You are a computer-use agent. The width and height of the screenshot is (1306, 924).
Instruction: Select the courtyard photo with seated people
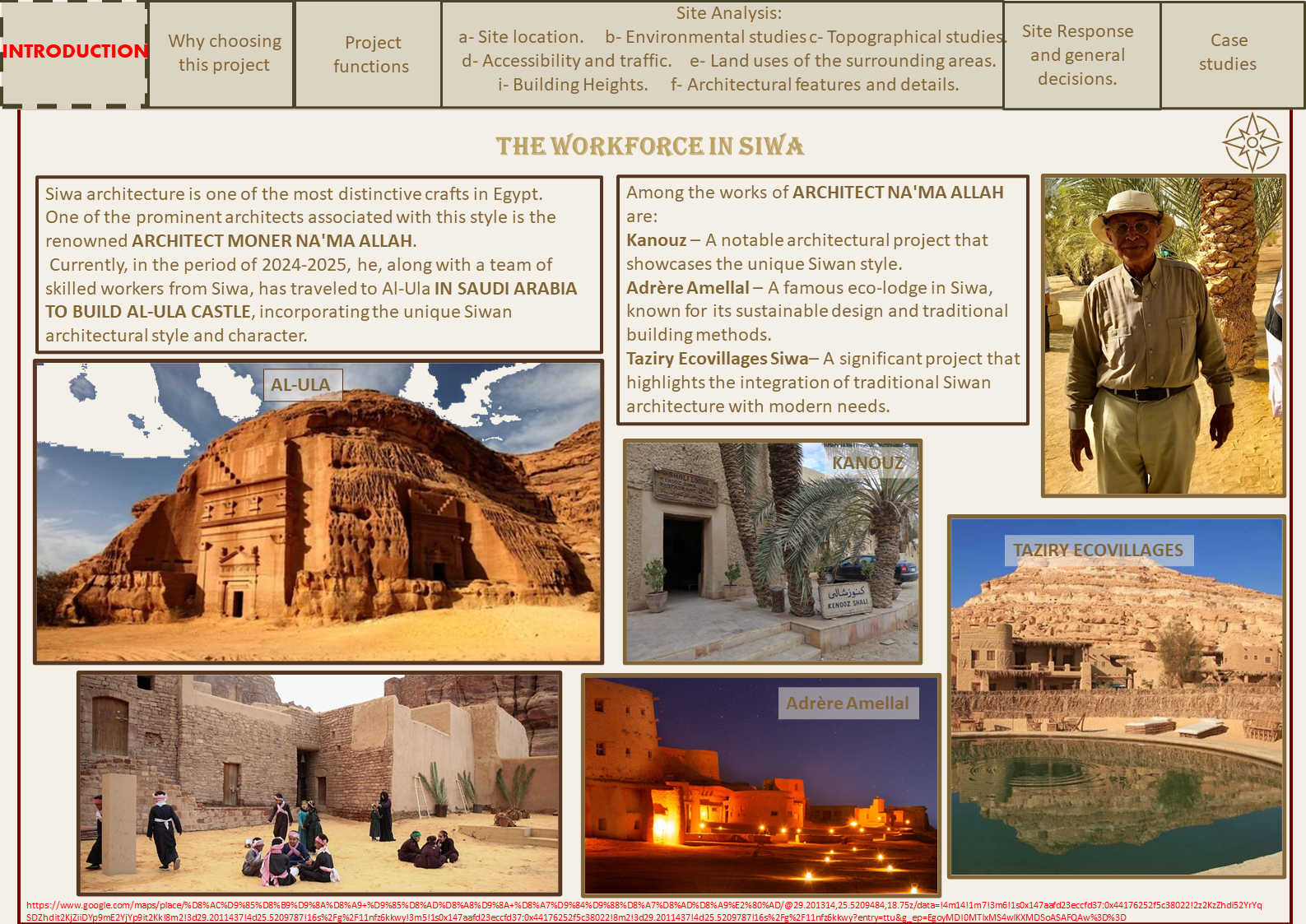click(319, 783)
